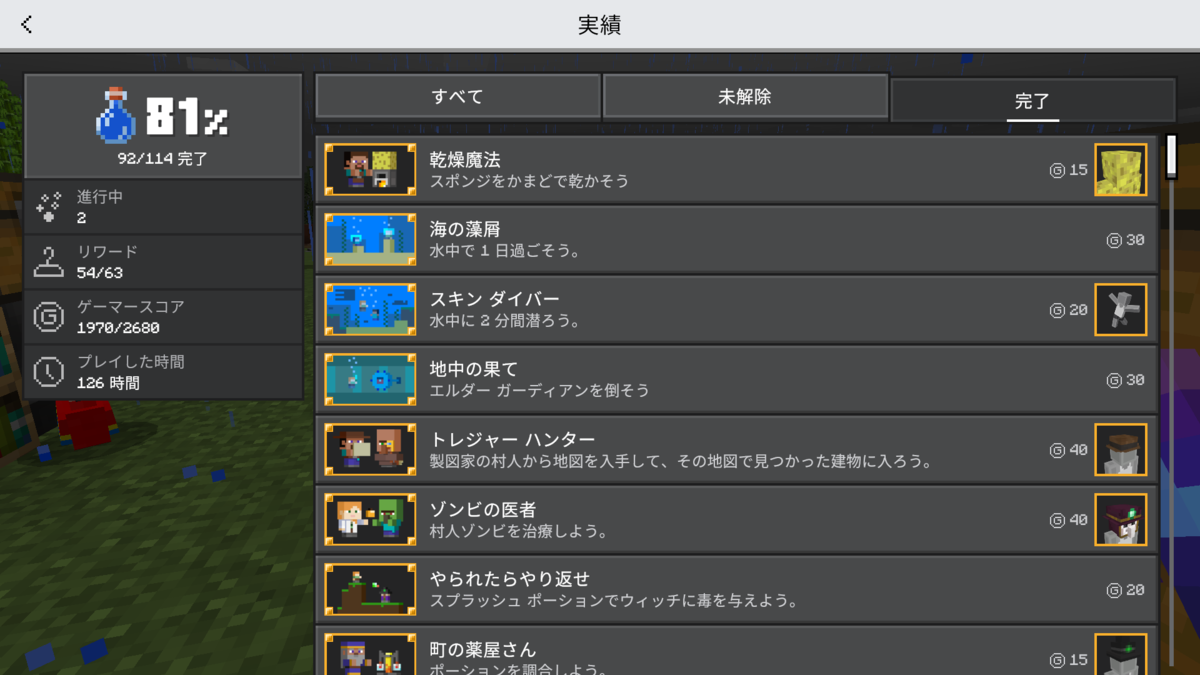
Task: Click the 進行中 sparkle icon
Action: (48, 207)
